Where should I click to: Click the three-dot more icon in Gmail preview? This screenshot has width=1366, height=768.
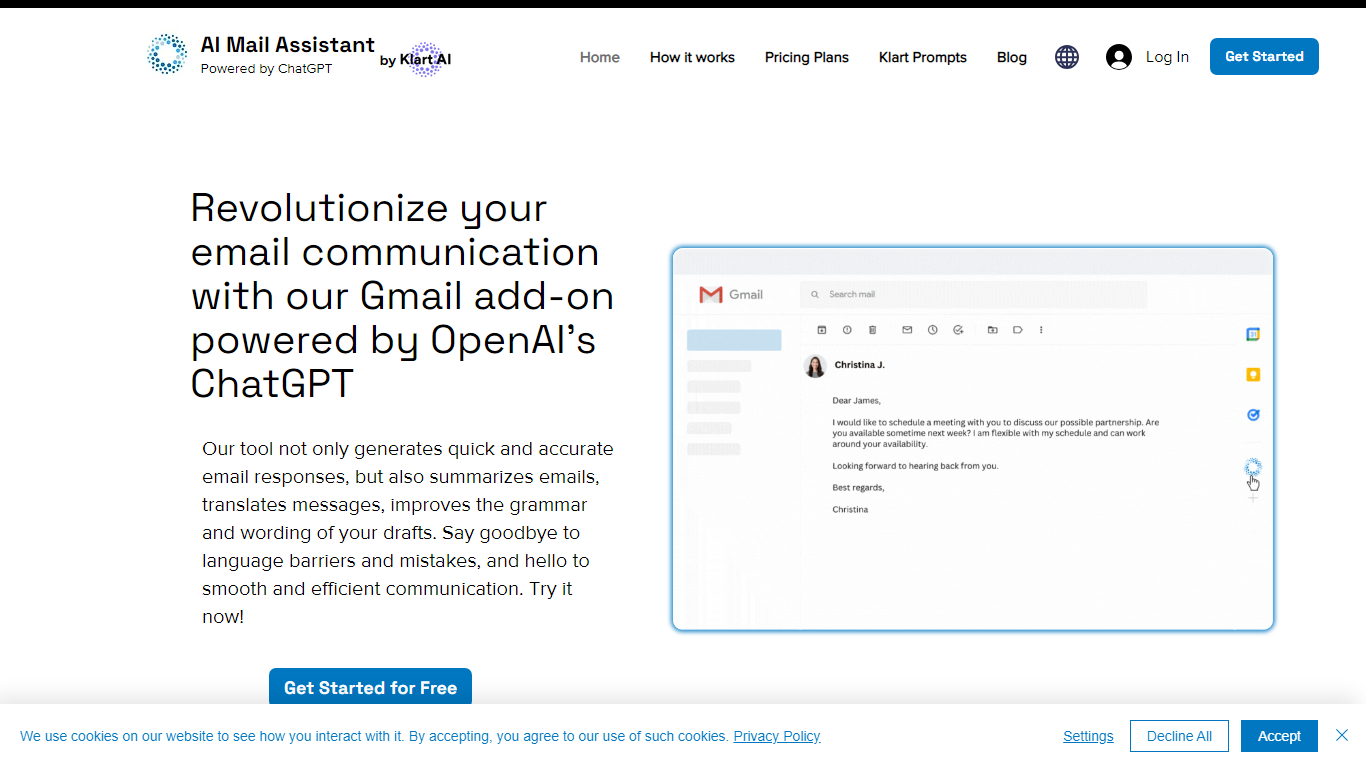[1041, 330]
